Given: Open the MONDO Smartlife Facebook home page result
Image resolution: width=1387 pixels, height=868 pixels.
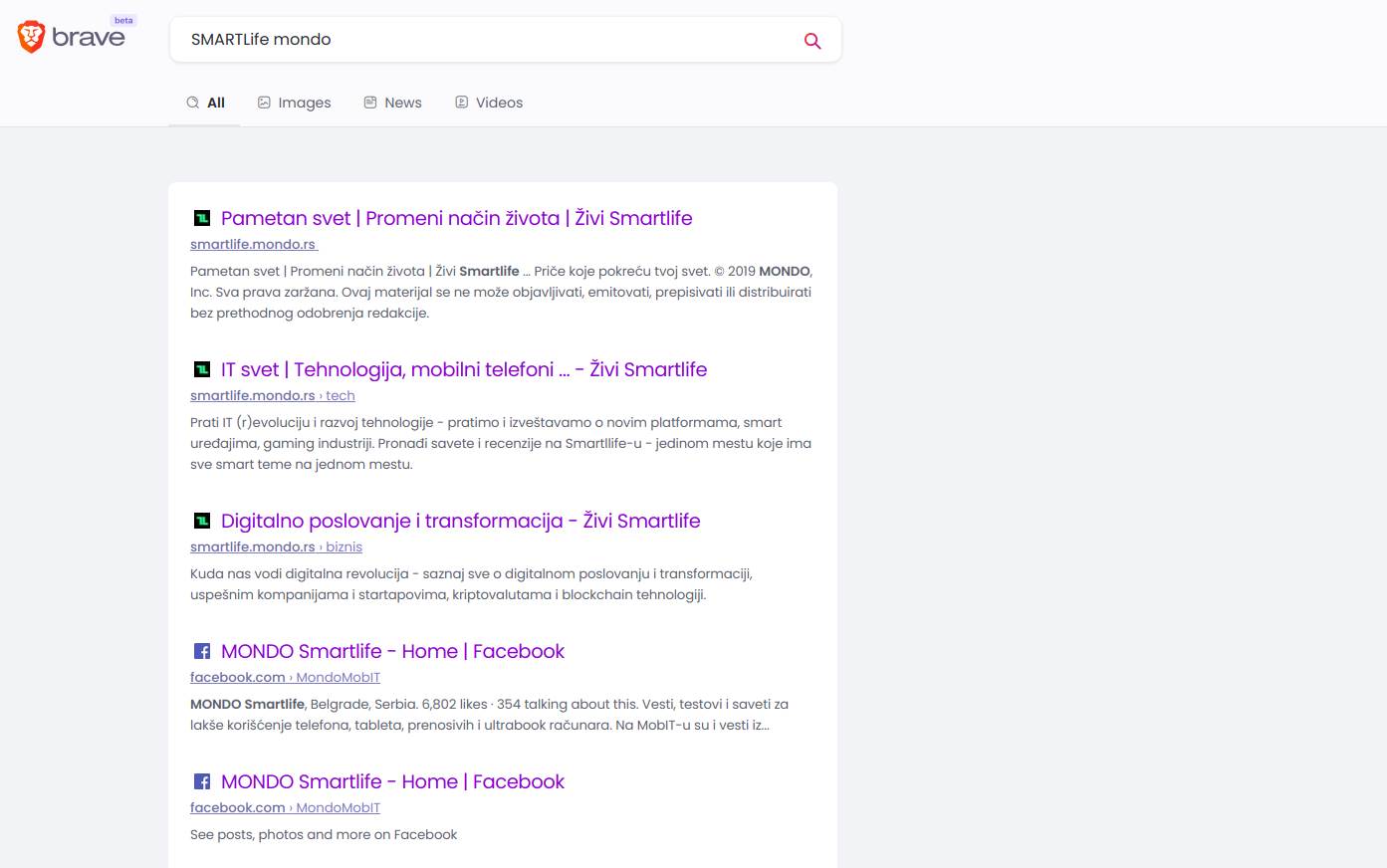Looking at the screenshot, I should 392,651.
